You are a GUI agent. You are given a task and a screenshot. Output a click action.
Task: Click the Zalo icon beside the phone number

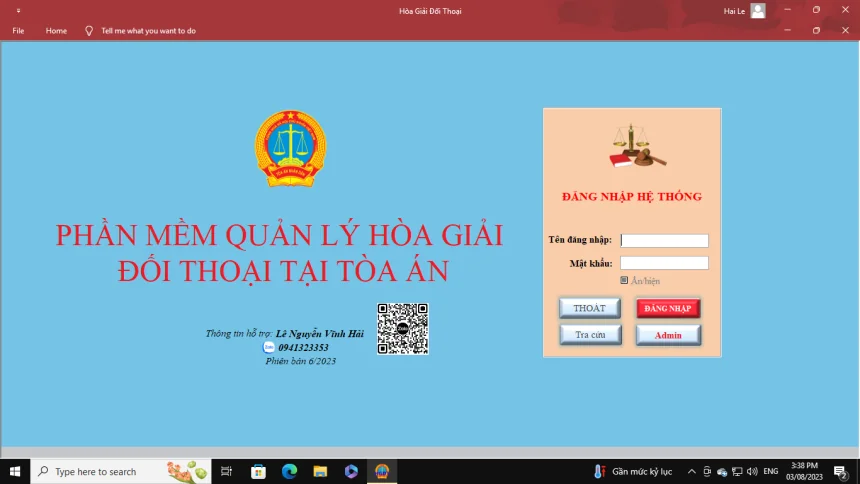(269, 347)
